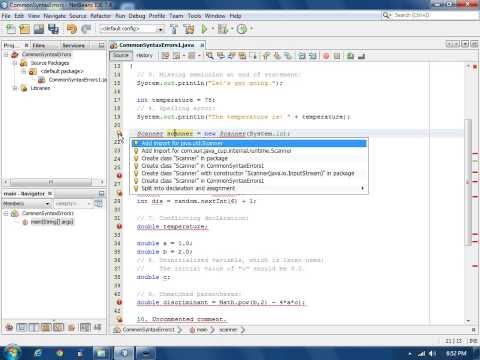Switch to the Files tab

point(39,45)
